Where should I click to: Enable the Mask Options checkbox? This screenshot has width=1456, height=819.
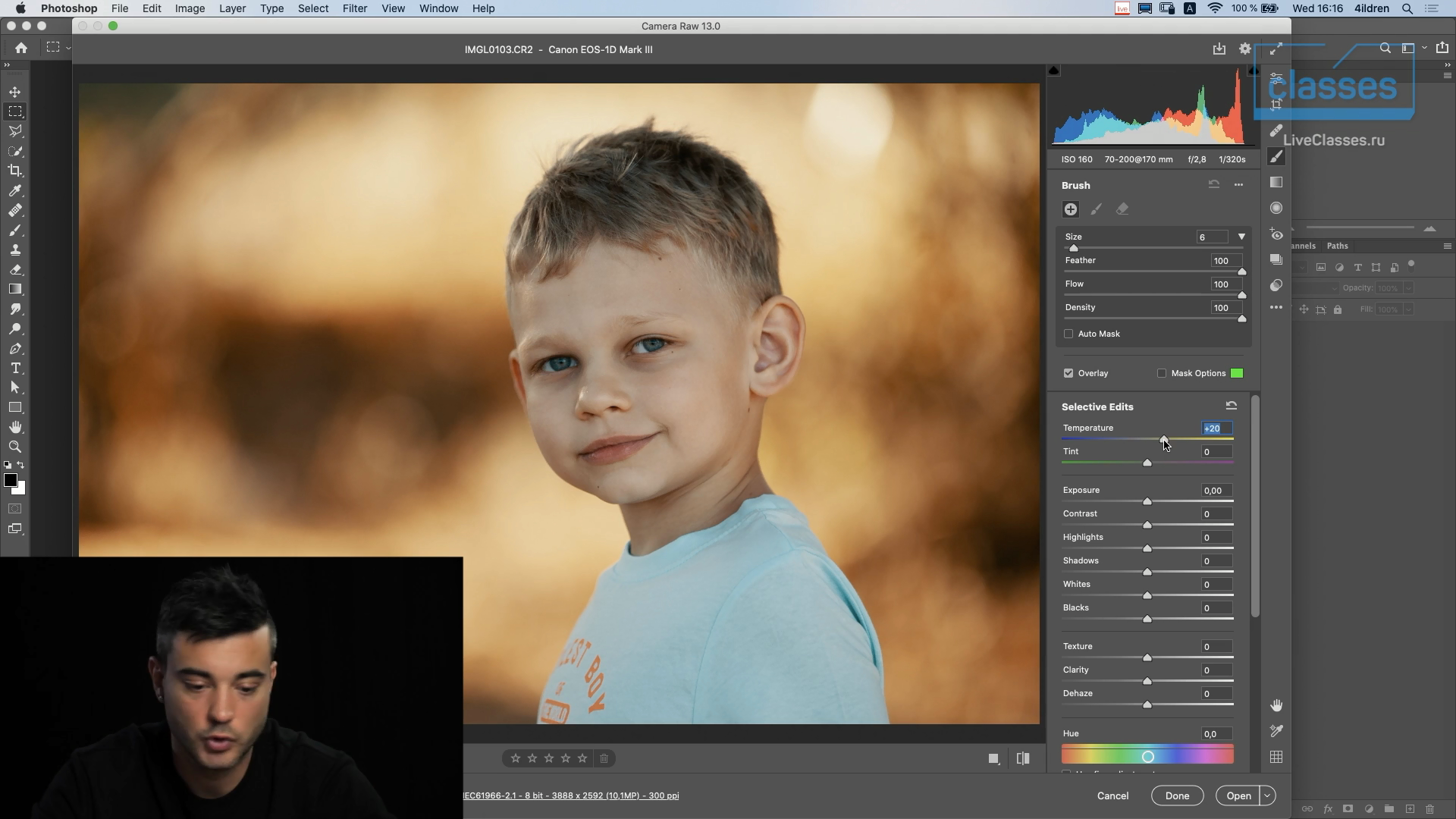point(1161,373)
